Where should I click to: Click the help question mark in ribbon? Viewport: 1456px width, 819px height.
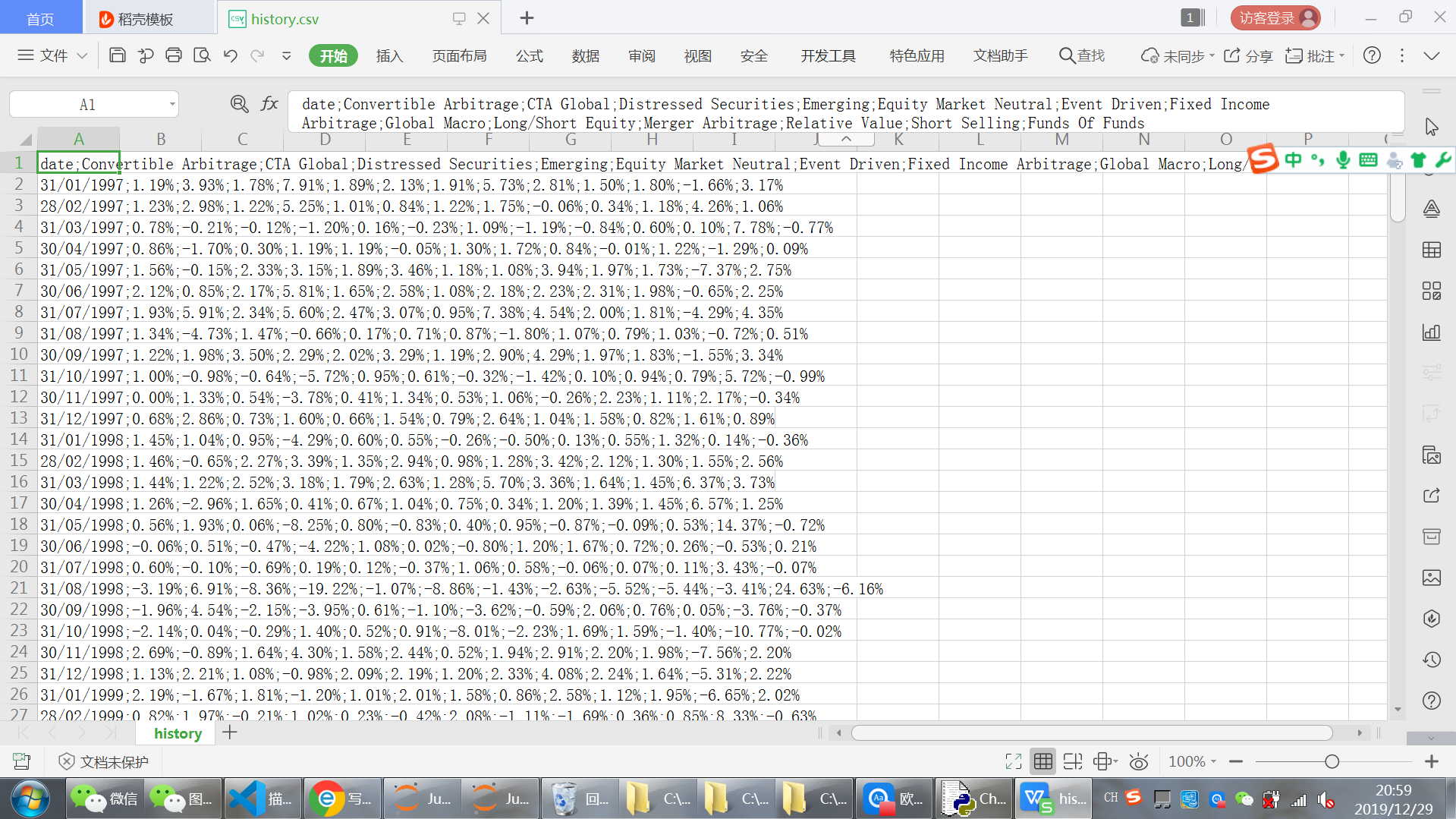[1372, 55]
